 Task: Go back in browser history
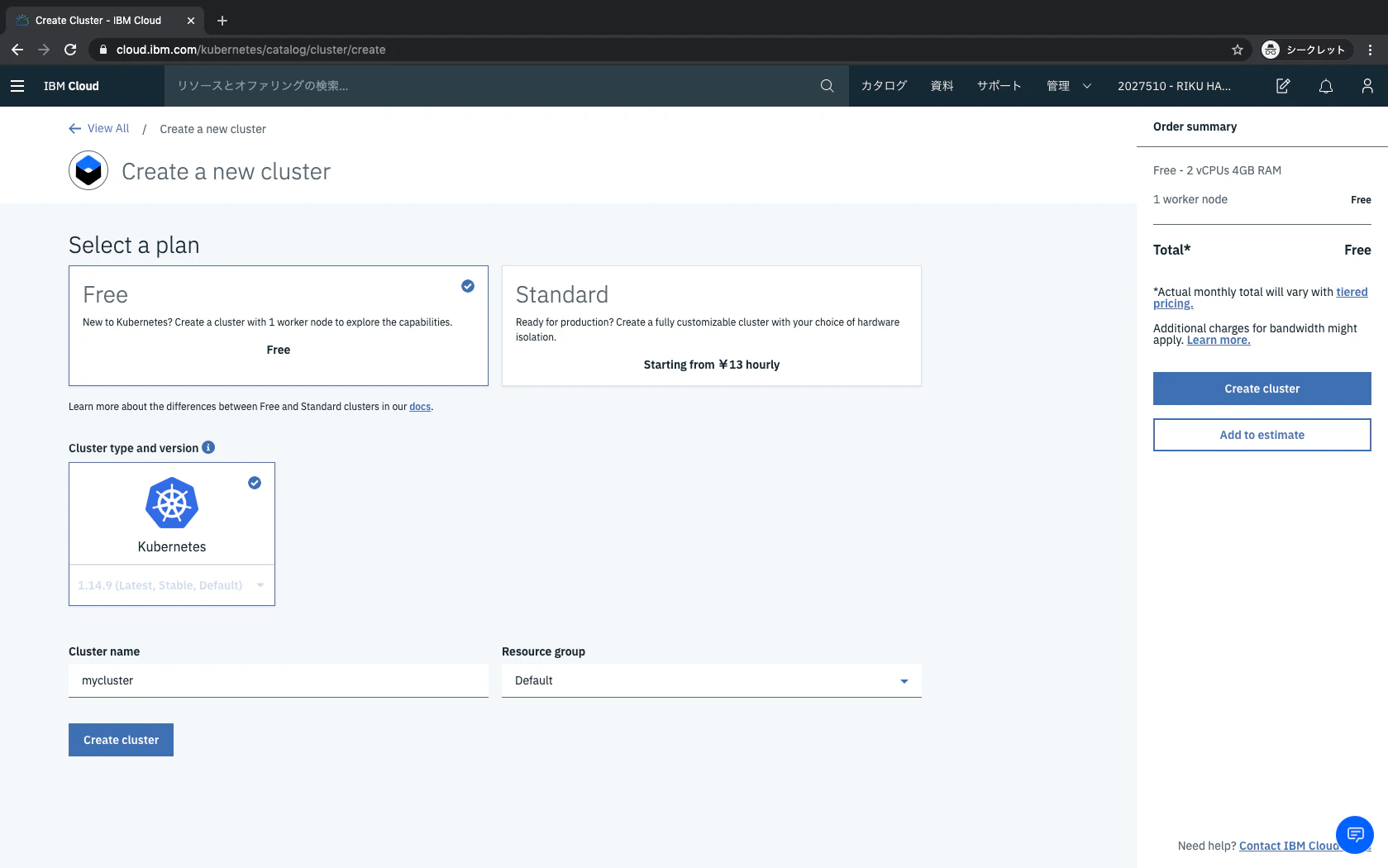[17, 50]
